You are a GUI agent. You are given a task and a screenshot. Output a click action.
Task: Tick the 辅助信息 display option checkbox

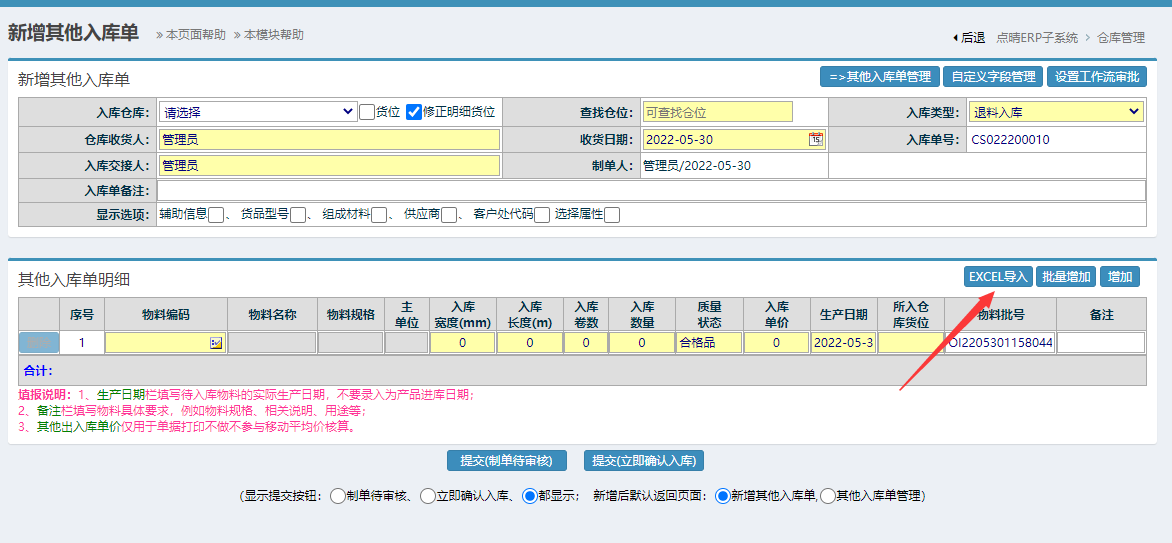(x=216, y=214)
